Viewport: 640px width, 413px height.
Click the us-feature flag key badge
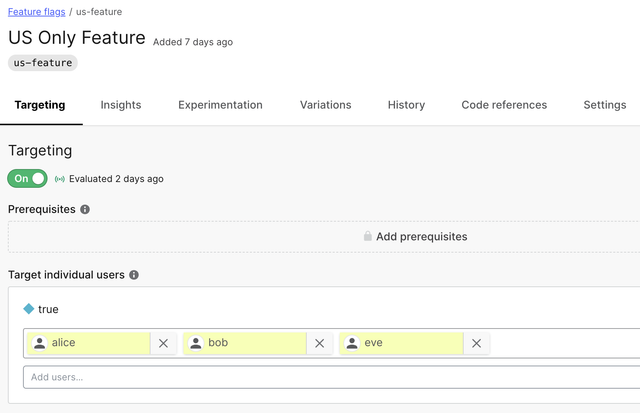click(43, 62)
